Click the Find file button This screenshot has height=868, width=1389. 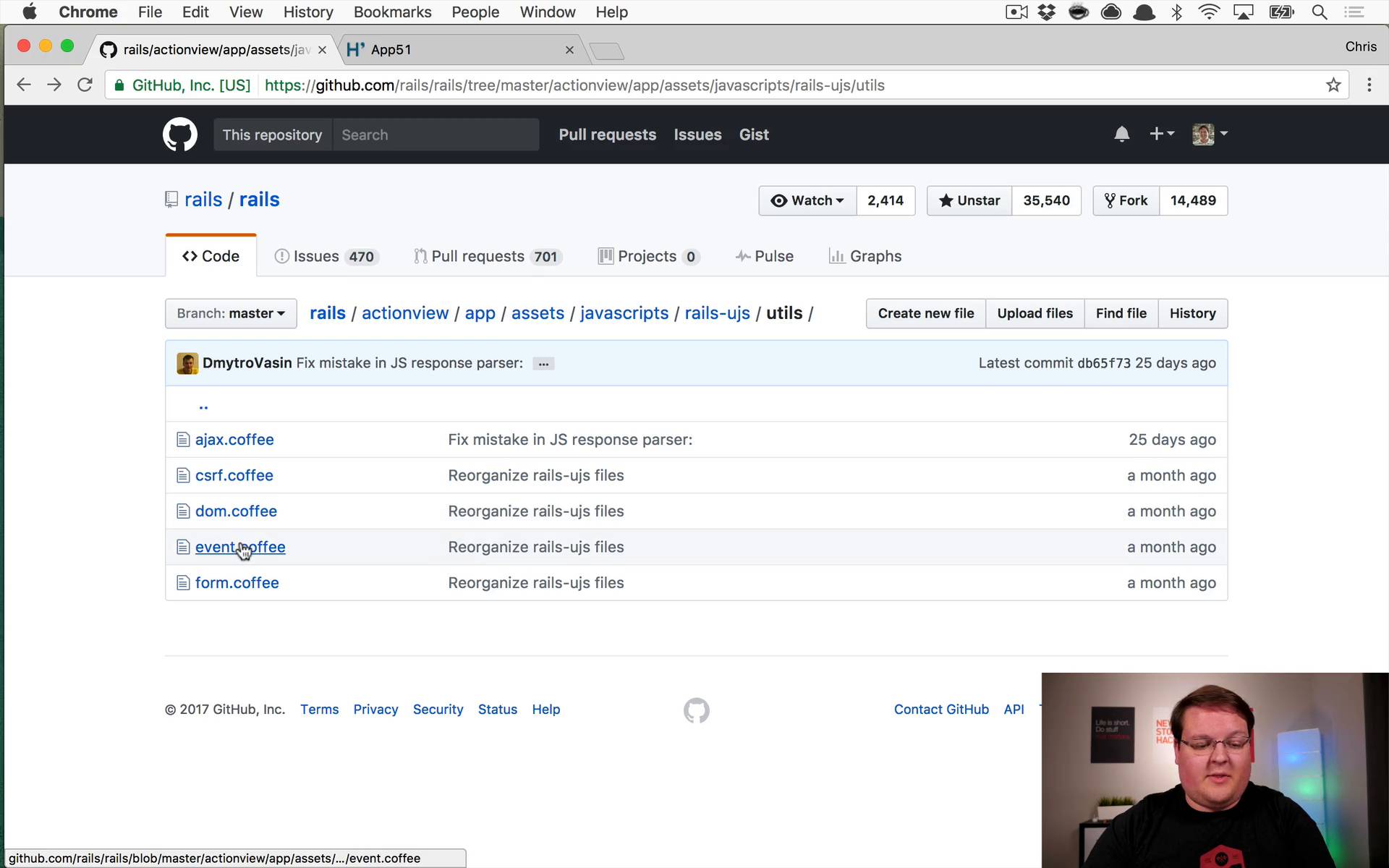(x=1121, y=314)
